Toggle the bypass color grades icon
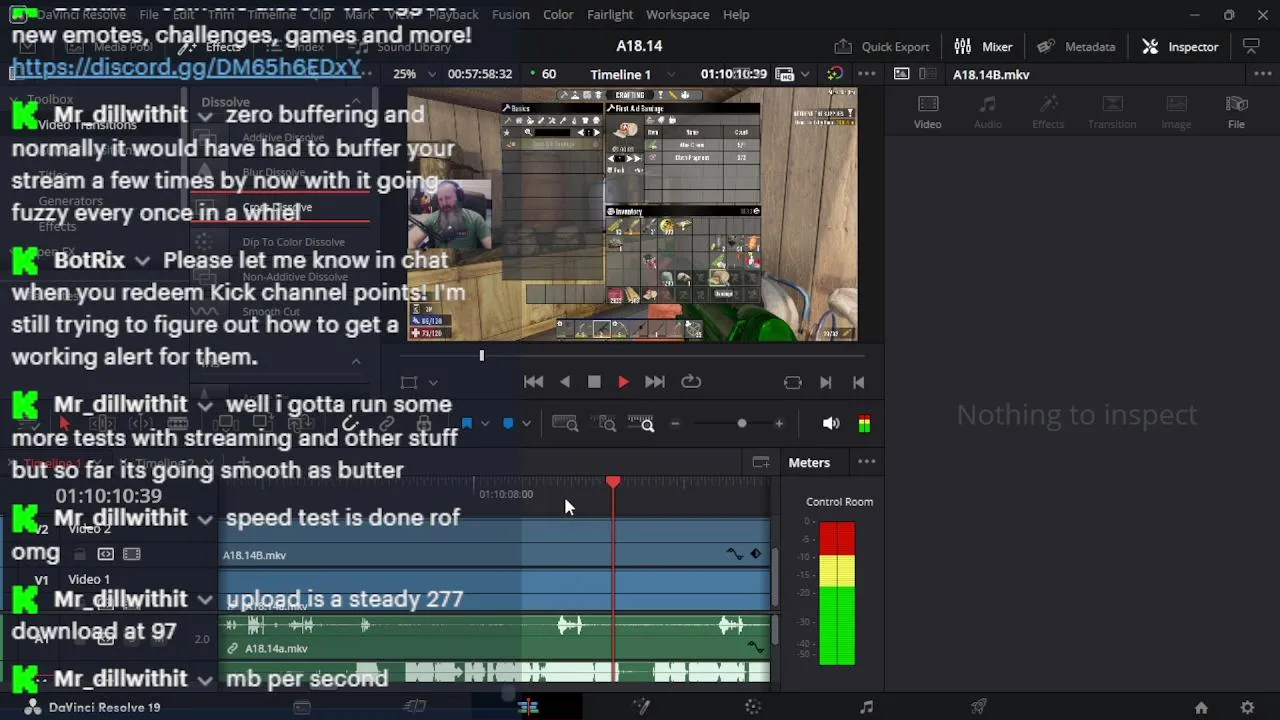The image size is (1280, 720). (835, 74)
